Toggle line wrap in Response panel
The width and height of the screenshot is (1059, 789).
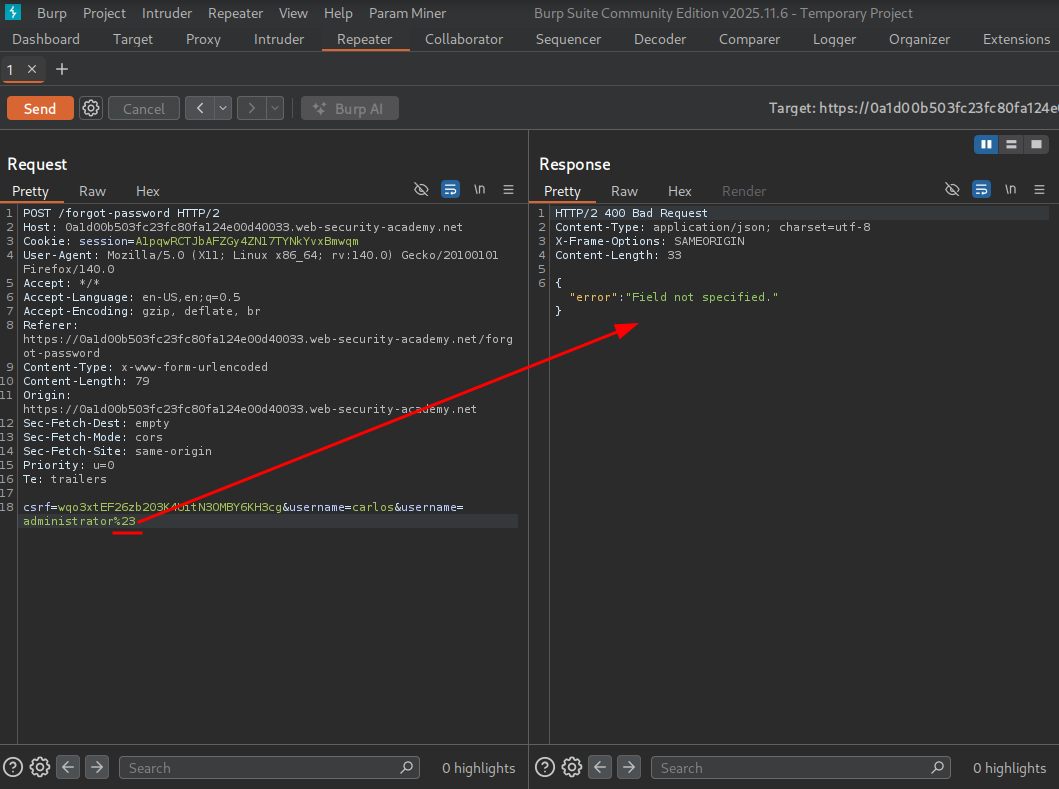tap(981, 190)
